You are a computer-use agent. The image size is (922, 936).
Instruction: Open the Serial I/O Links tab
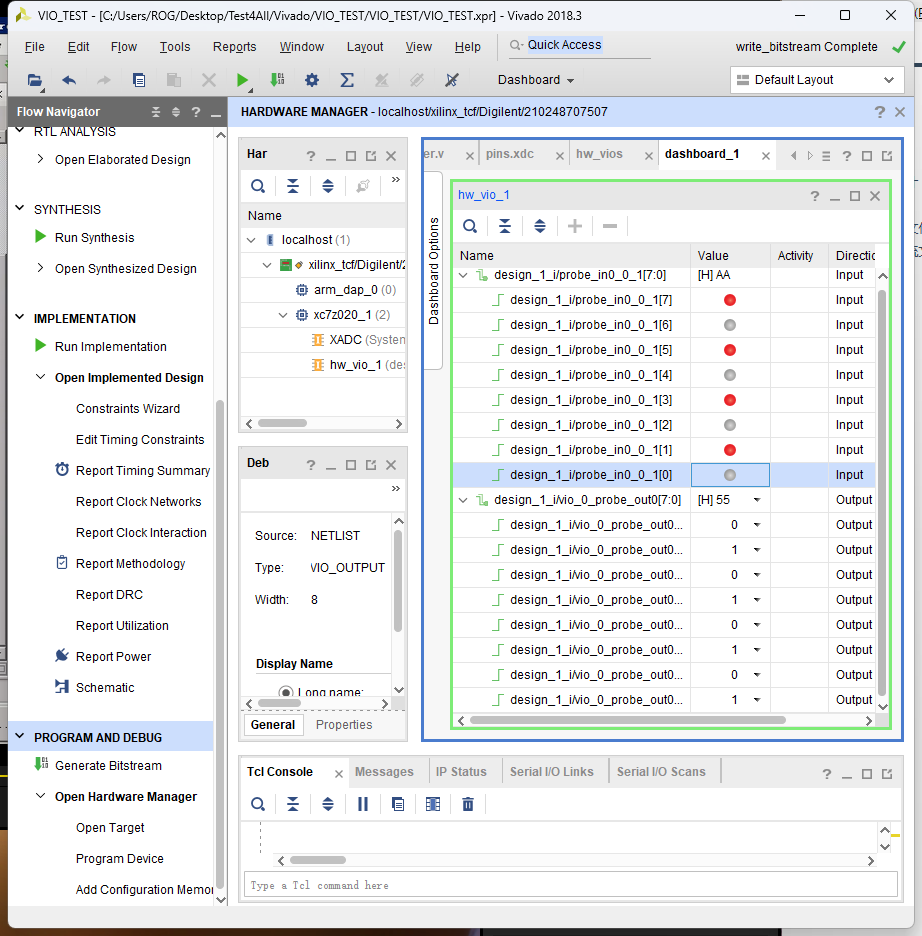(x=551, y=772)
